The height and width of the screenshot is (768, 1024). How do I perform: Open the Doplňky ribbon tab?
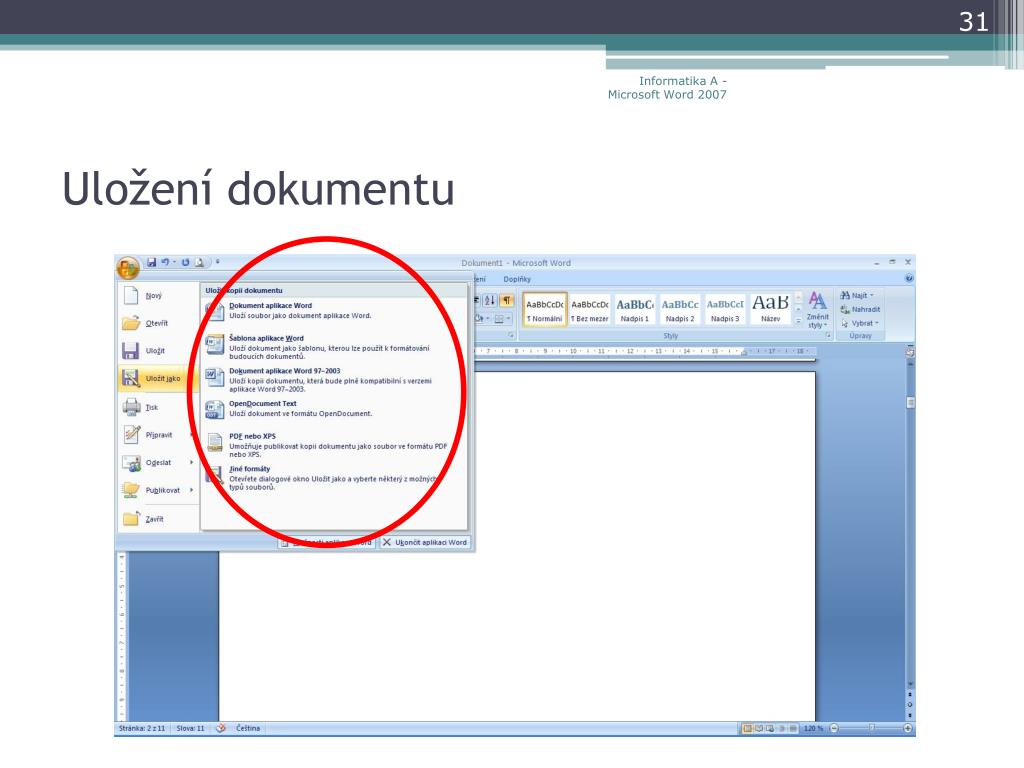517,279
